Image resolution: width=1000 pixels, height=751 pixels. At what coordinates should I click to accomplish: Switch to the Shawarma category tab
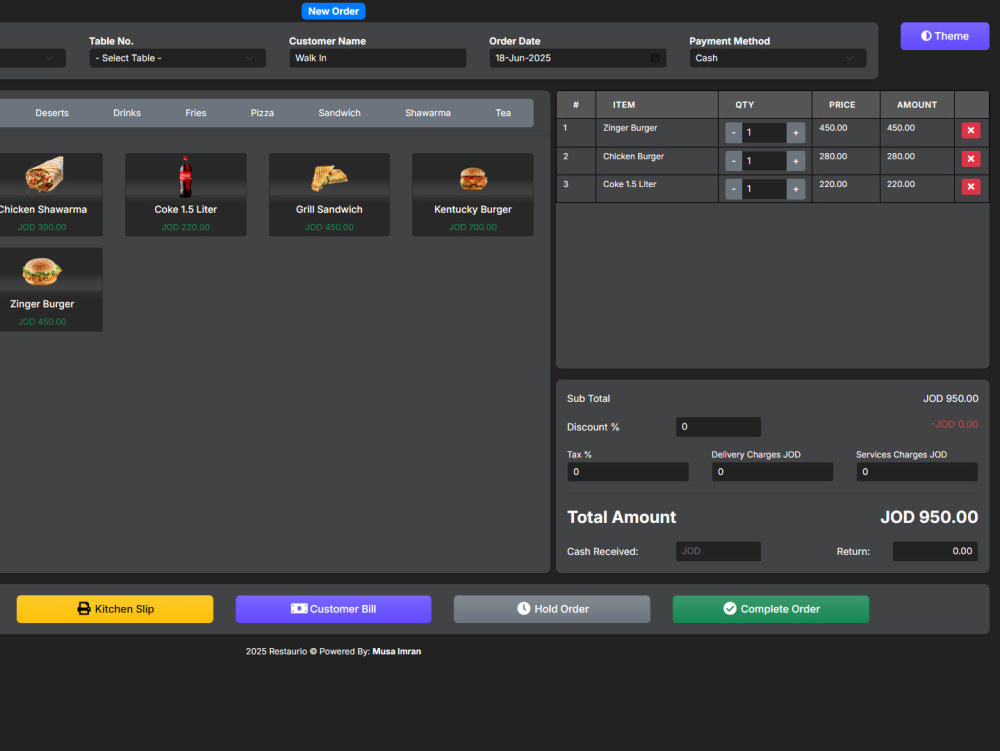428,113
